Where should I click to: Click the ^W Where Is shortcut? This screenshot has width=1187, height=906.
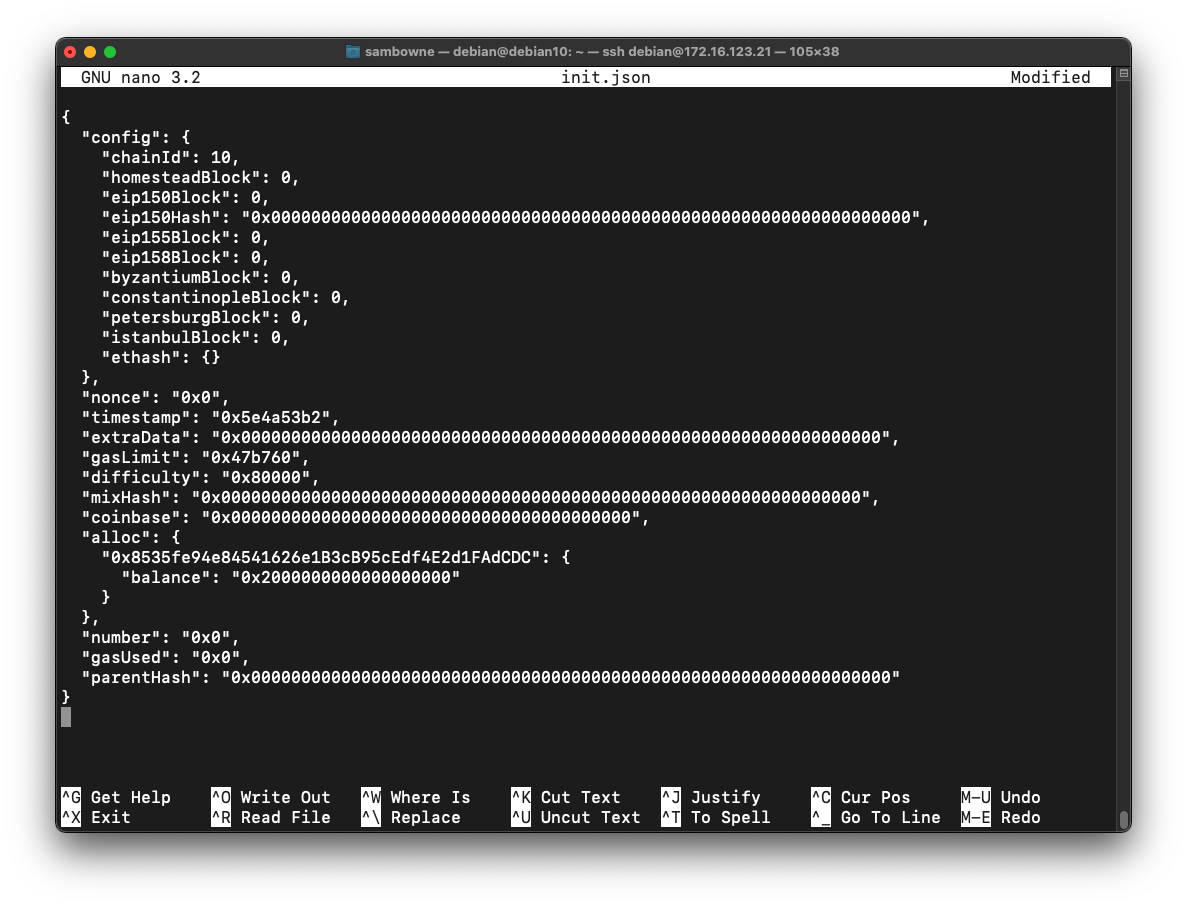[x=416, y=797]
